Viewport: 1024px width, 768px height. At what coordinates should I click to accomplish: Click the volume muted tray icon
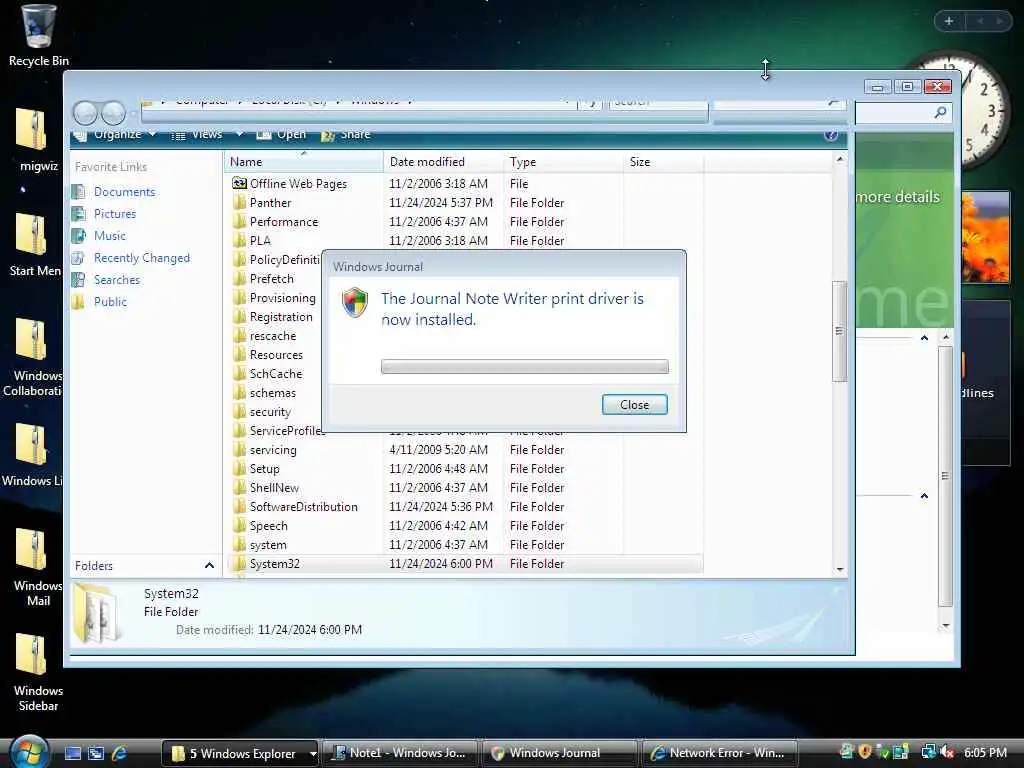(947, 752)
